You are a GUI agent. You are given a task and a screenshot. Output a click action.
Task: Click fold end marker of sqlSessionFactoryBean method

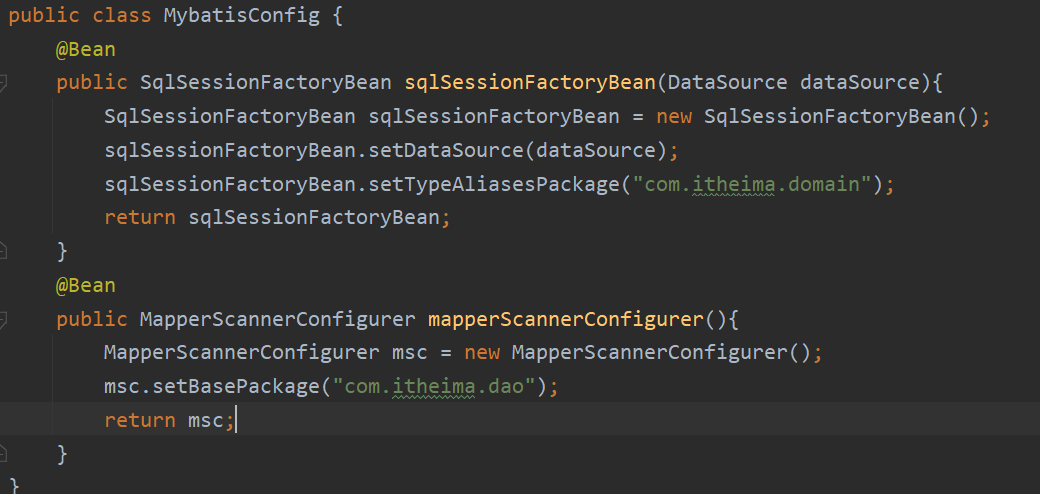[x=3, y=251]
